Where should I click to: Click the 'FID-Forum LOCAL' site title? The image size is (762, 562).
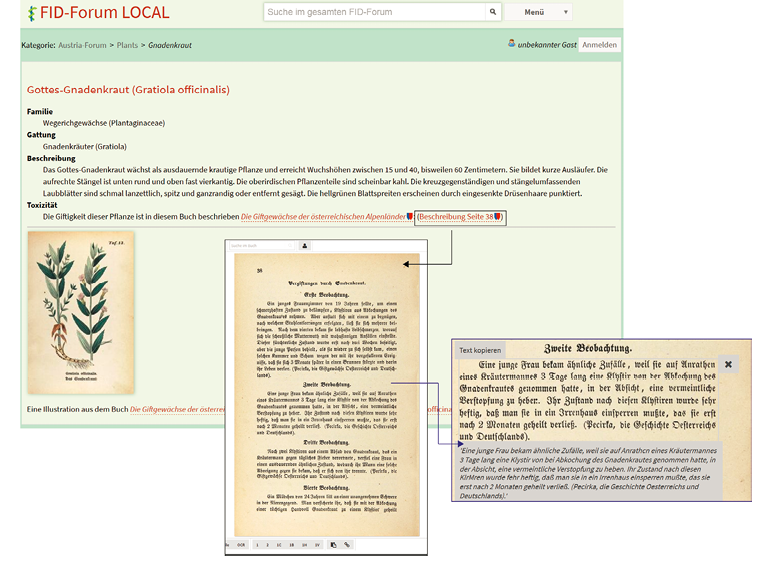tap(104, 13)
